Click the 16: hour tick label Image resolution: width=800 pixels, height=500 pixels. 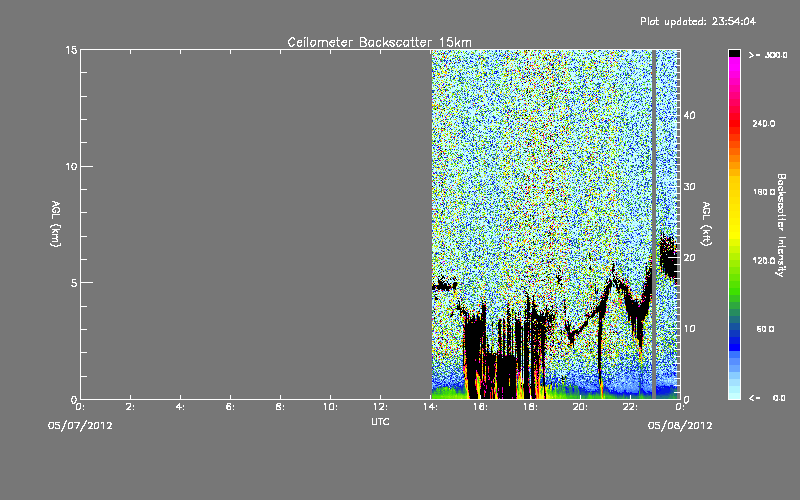(480, 407)
